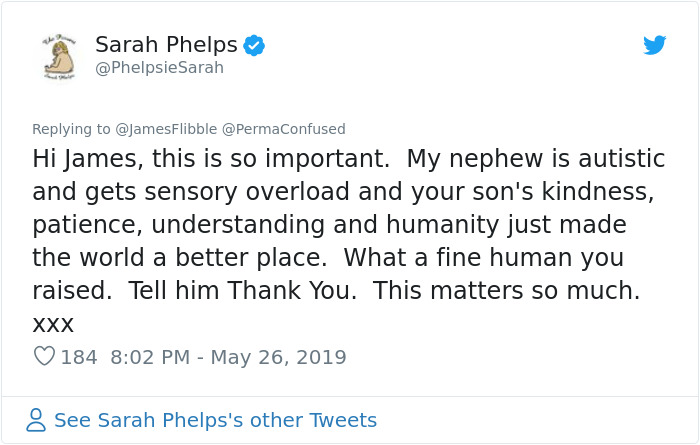Click the 184 likes count
Screen dimensions: 700x445
point(79,357)
